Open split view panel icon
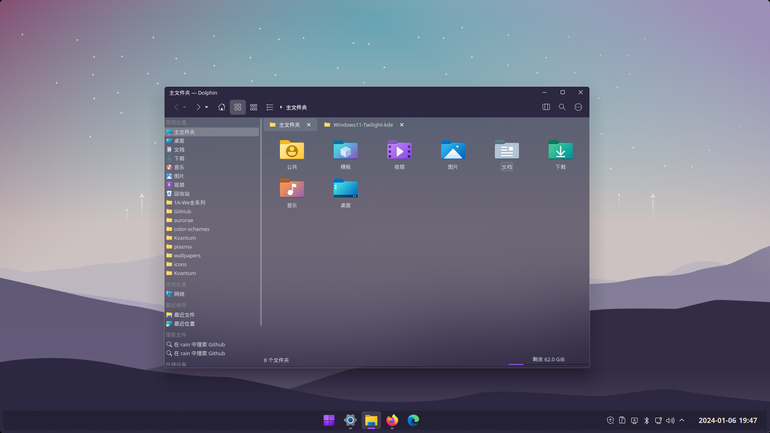This screenshot has height=433, width=770. pos(546,107)
